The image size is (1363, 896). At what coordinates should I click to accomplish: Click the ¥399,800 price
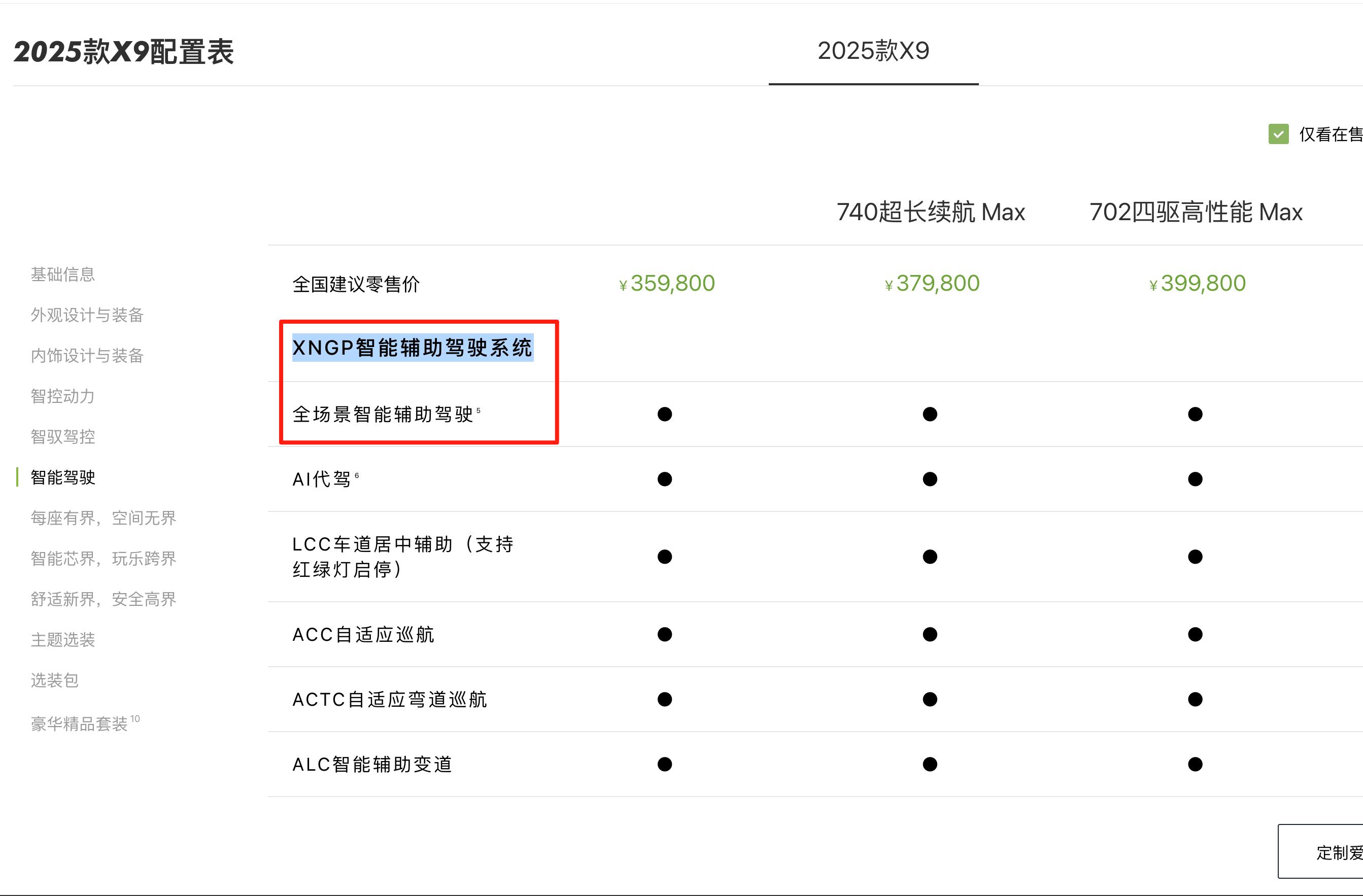1198,284
